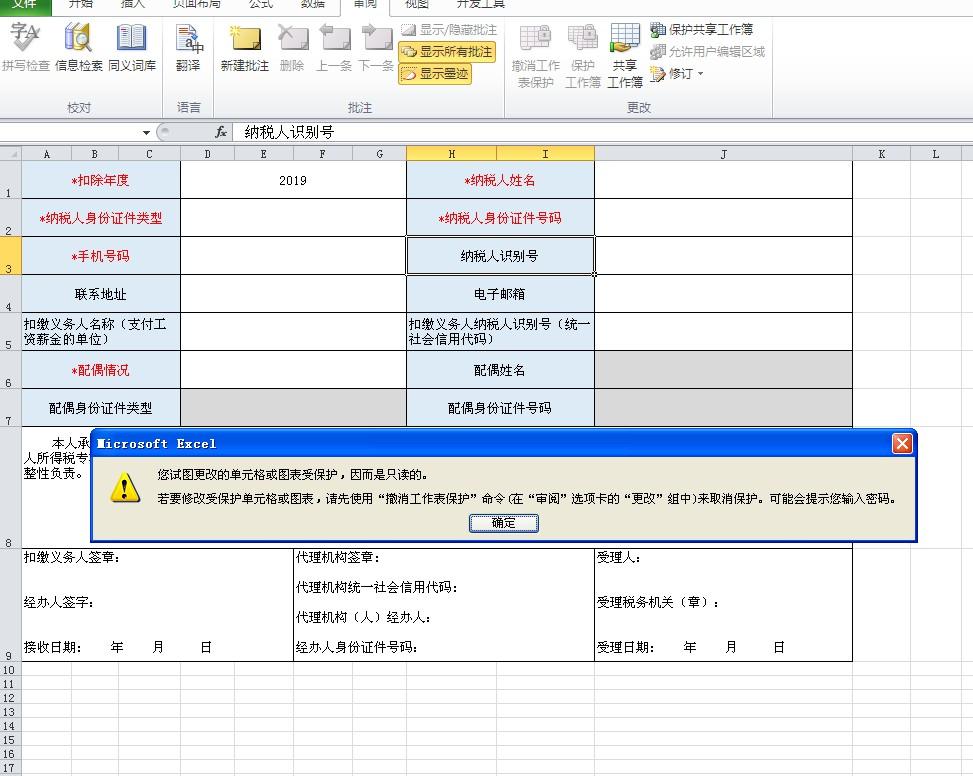
Task: Click the fx insert function icon
Action: (221, 132)
